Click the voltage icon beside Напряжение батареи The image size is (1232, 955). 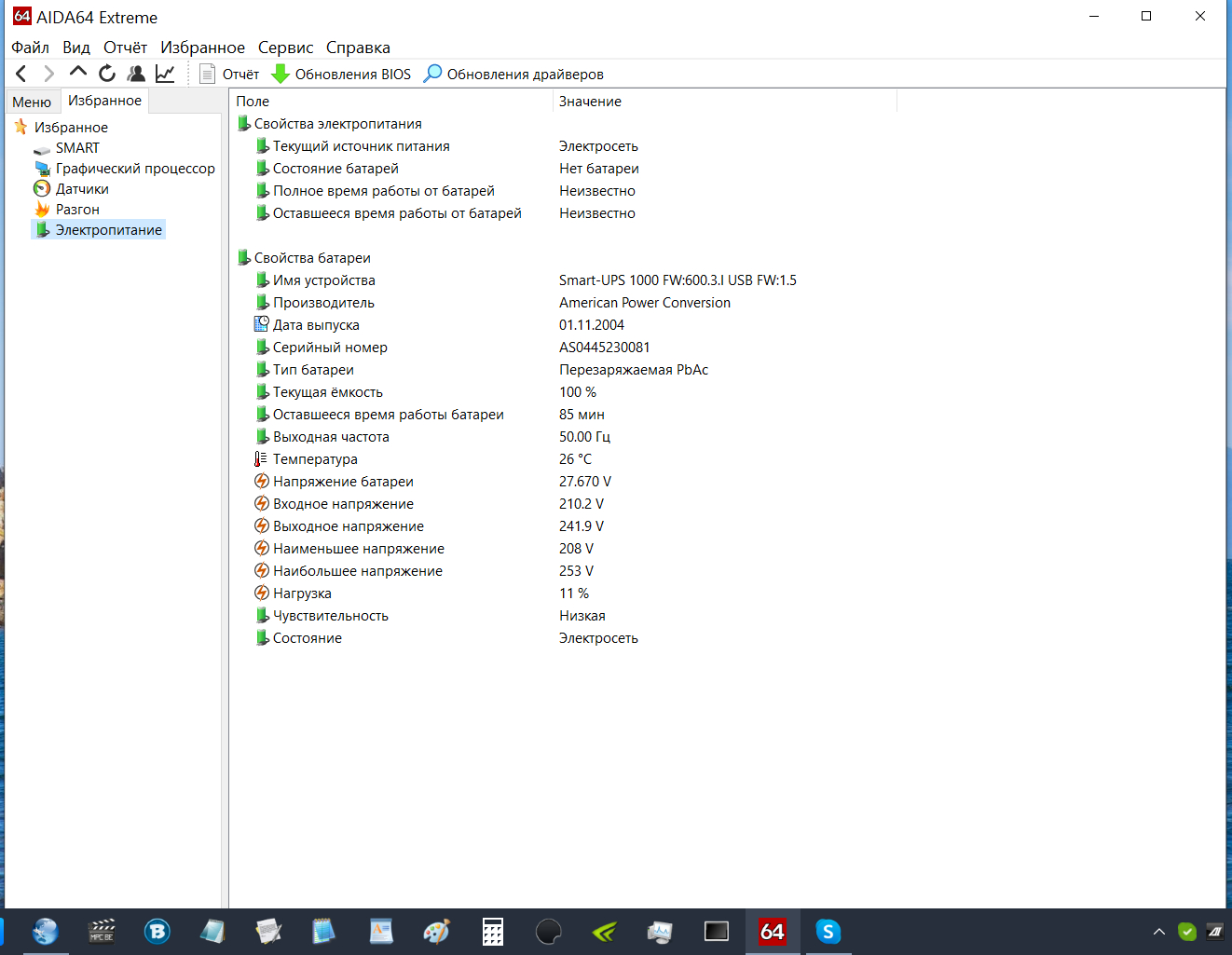coord(262,481)
